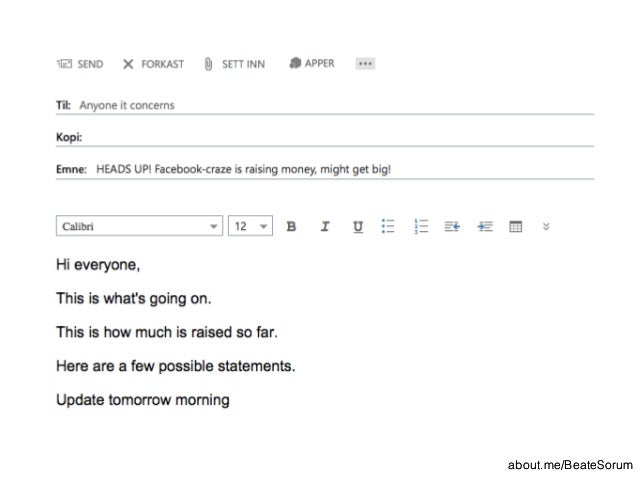Click the about.me/BeateSorum link text
Viewport: 638px width, 479px height.
tap(570, 465)
